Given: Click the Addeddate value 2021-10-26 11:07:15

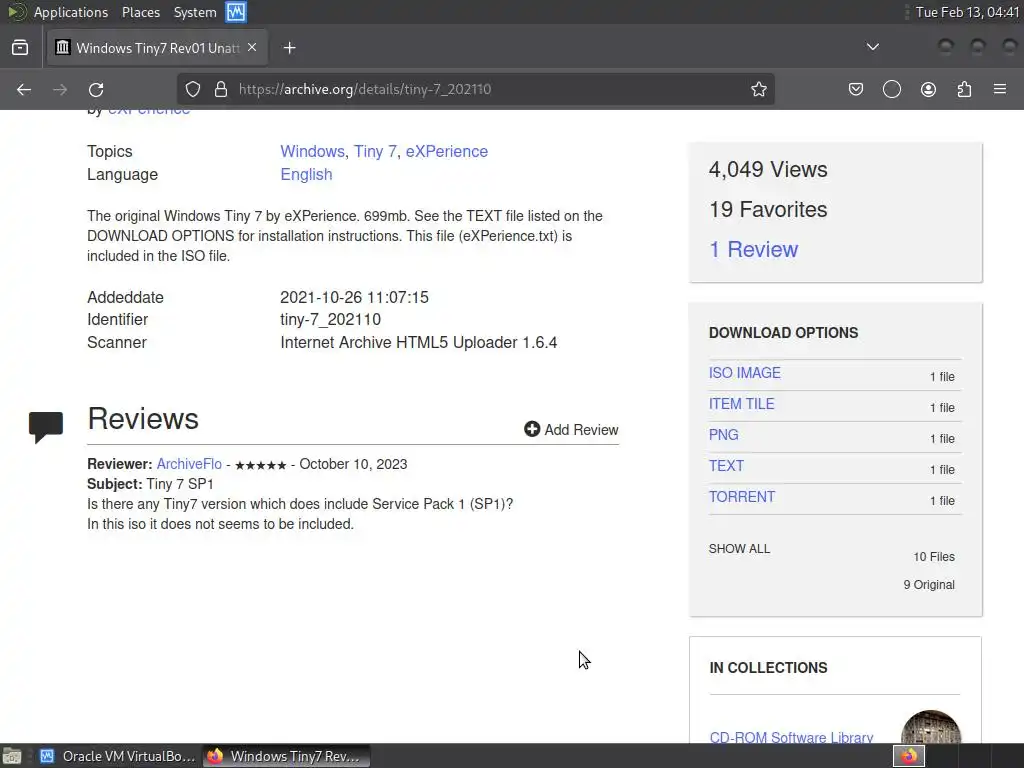Looking at the screenshot, I should (355, 298).
